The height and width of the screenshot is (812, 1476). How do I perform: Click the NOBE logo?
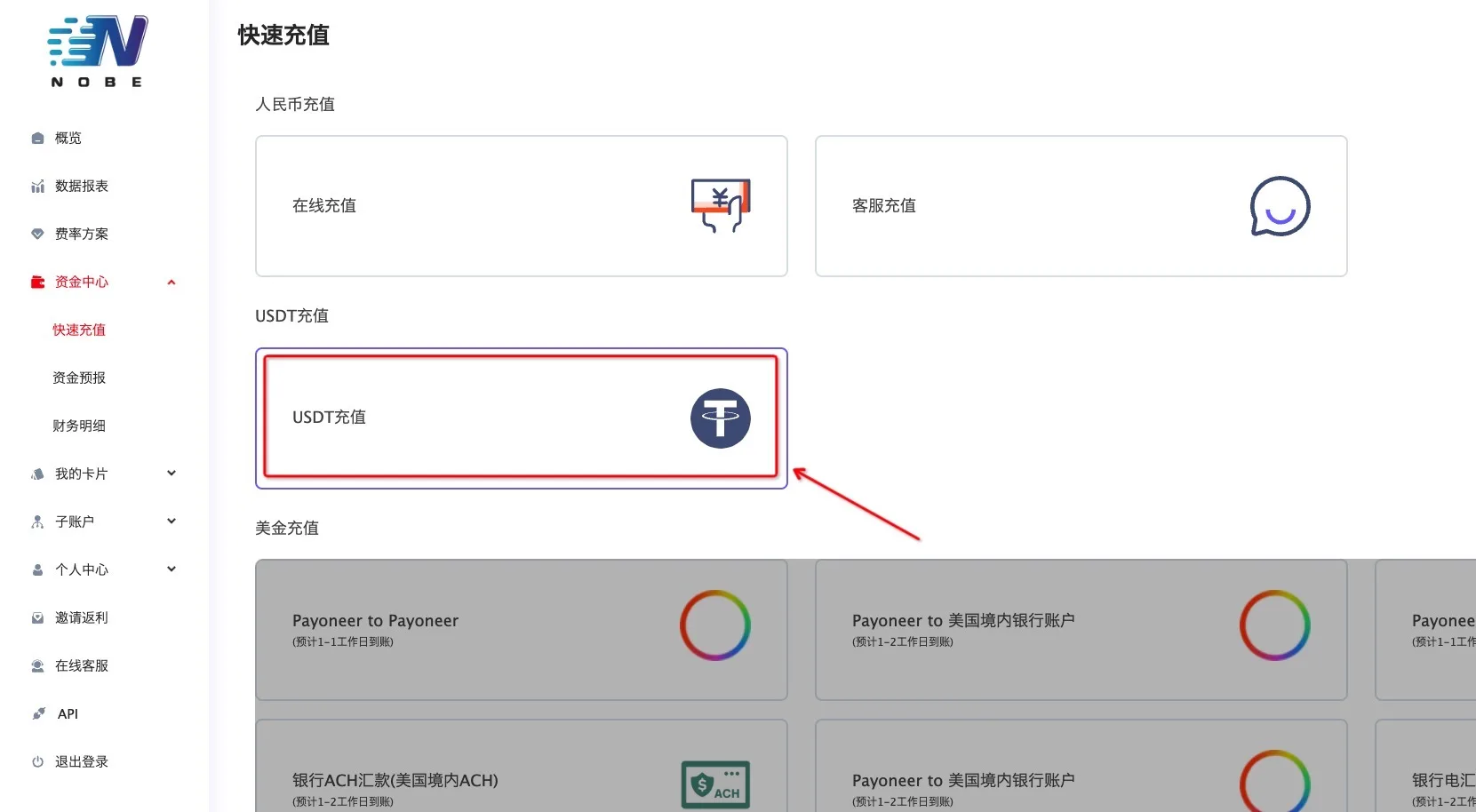98,51
